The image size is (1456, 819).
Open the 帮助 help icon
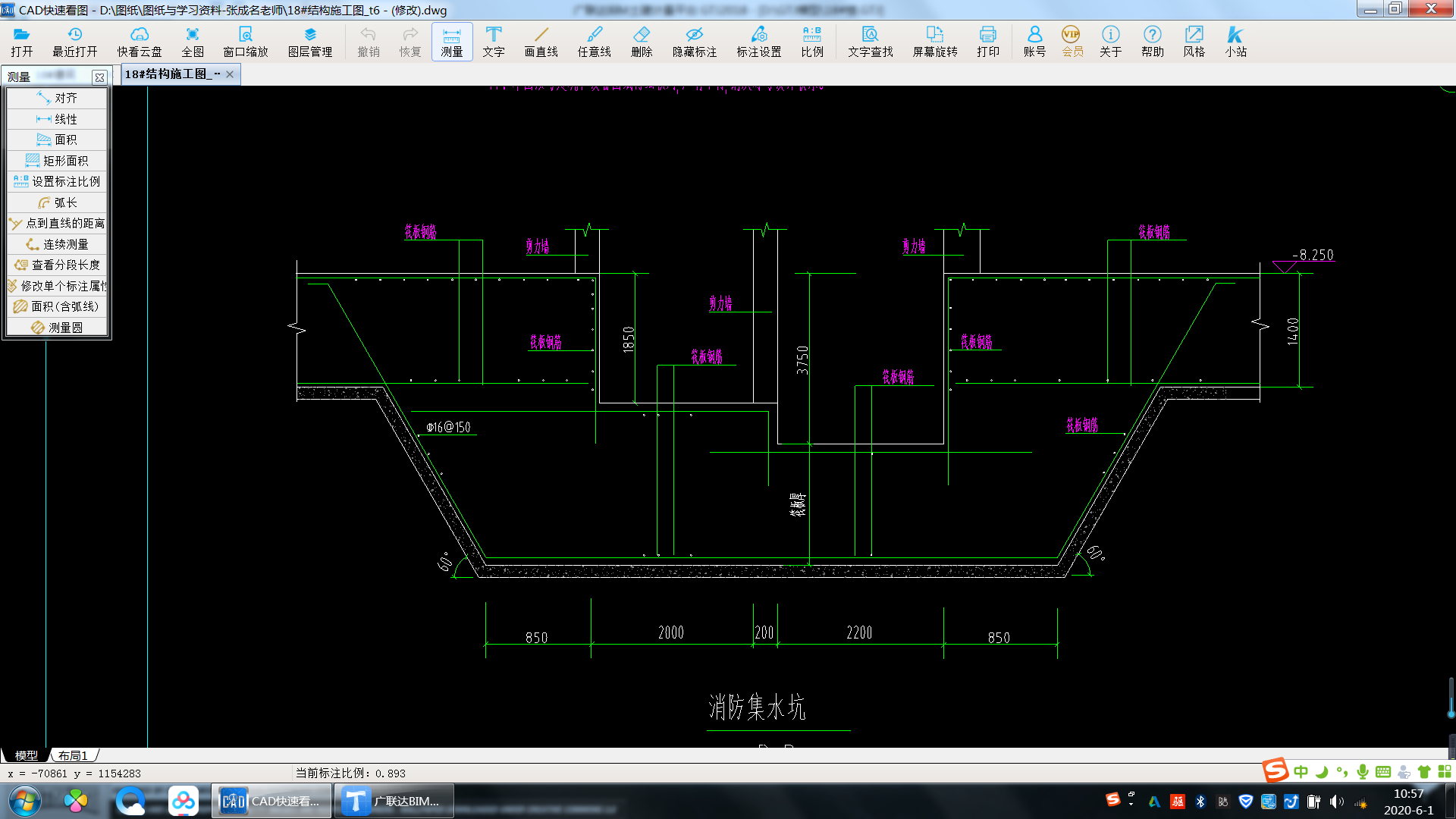tap(1153, 42)
